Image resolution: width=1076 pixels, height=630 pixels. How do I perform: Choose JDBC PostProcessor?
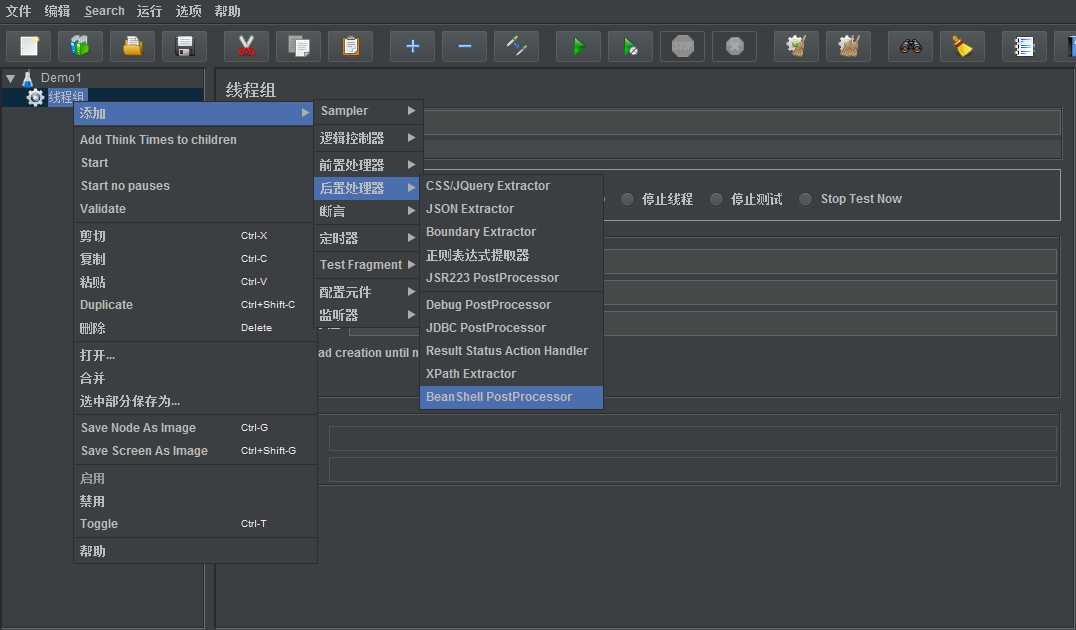(x=511, y=328)
